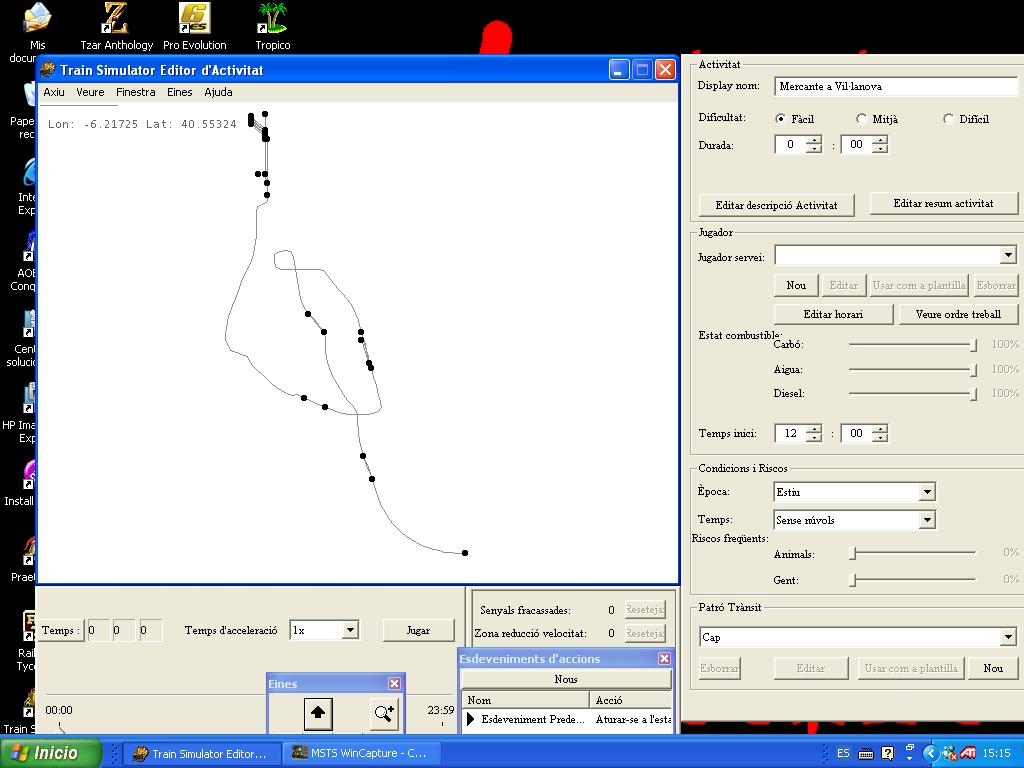Click the on-screen keyboard icon in taskbar
This screenshot has height=768, width=1024.
(866, 753)
